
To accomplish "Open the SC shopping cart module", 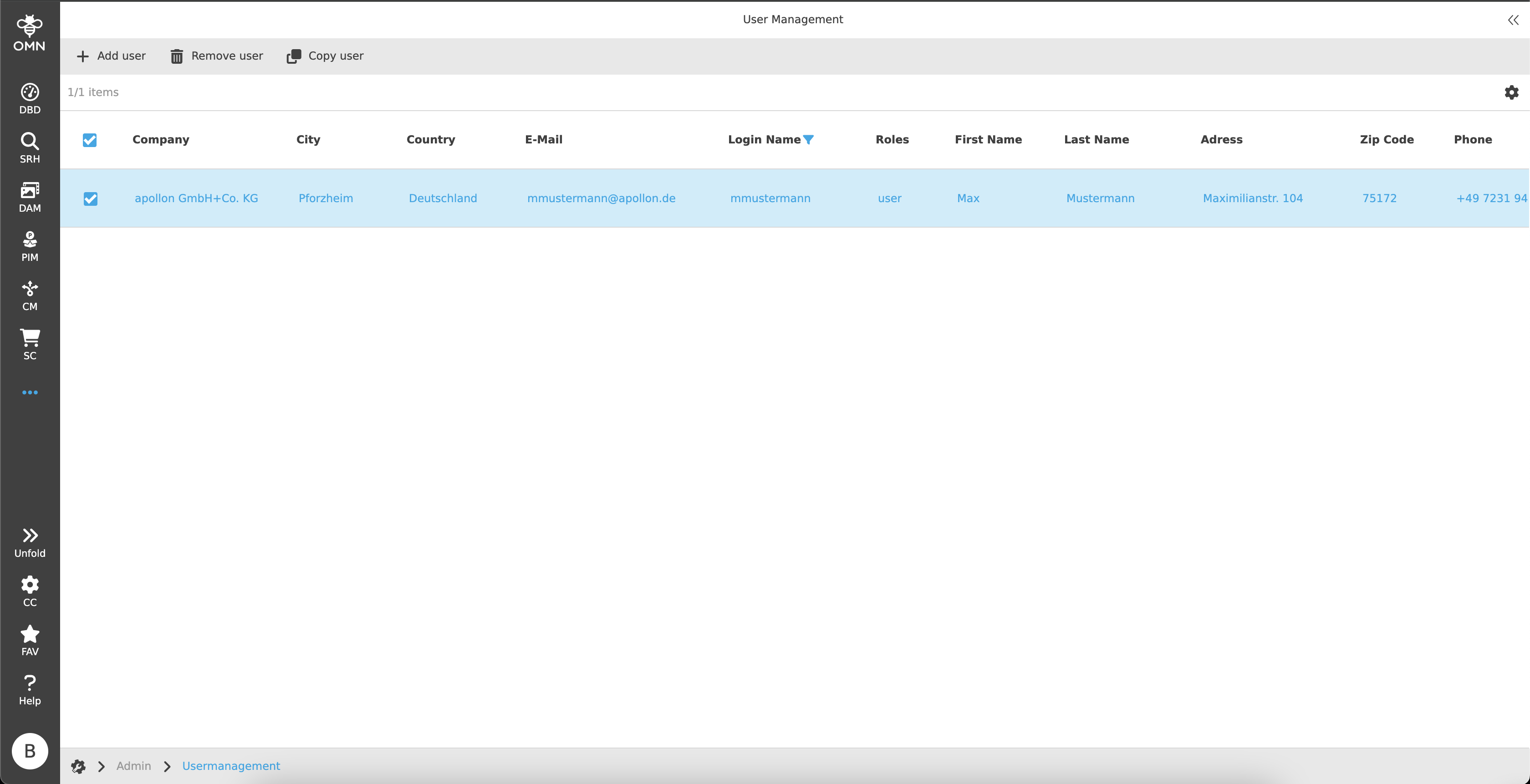I will tap(30, 345).
